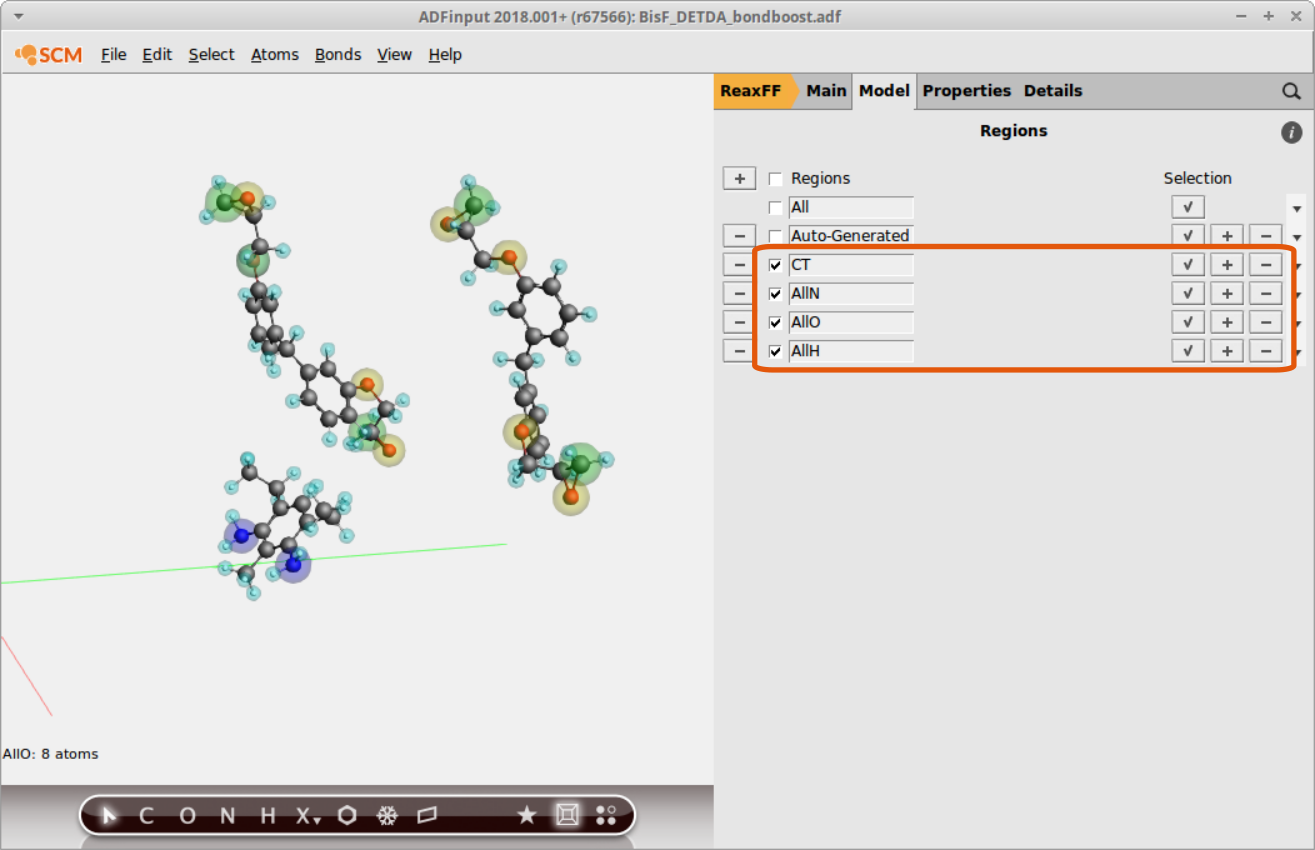Toggle the Regions header checkbox
This screenshot has width=1315, height=850.
pyautogui.click(x=775, y=179)
